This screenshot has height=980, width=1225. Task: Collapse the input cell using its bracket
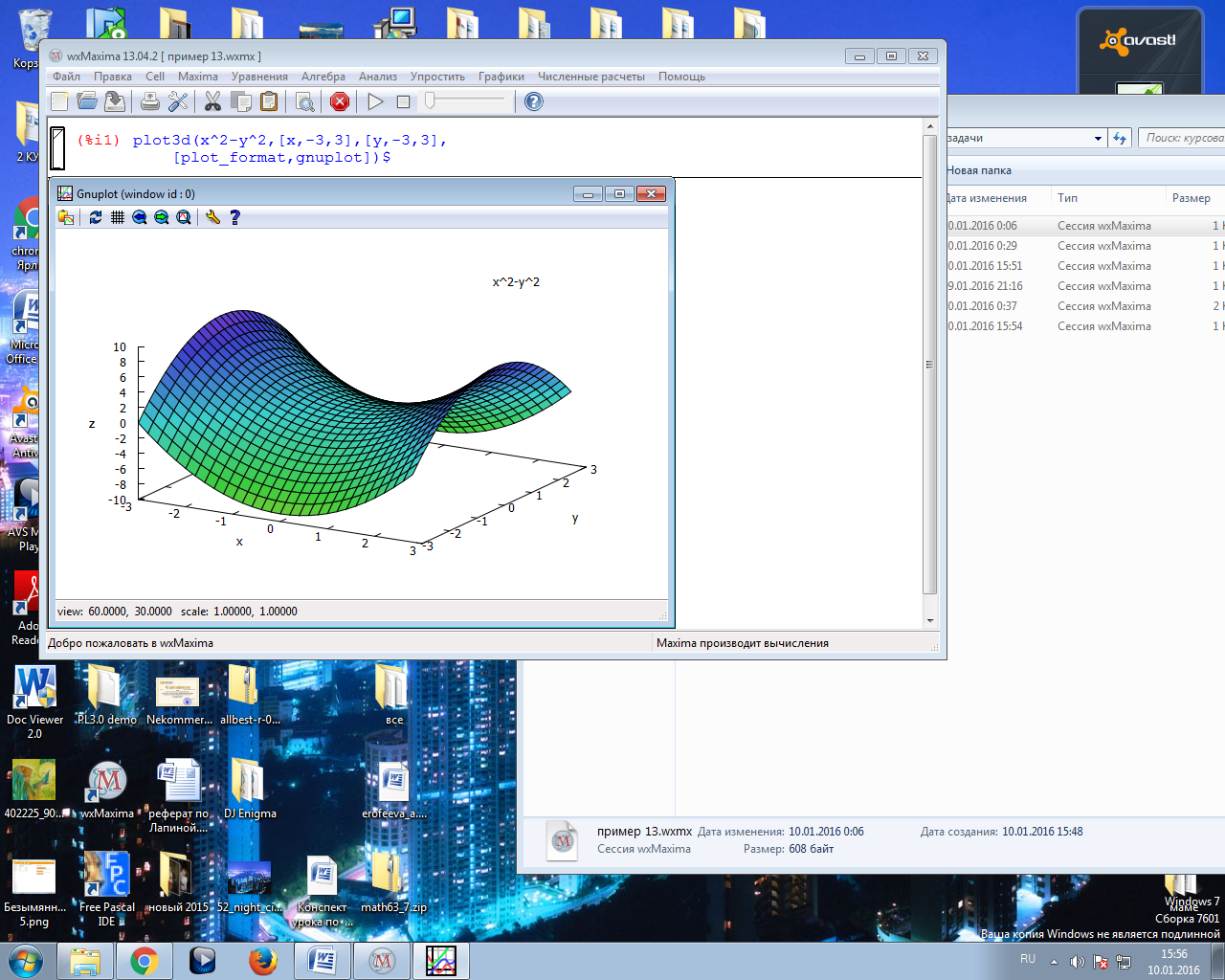(x=57, y=148)
